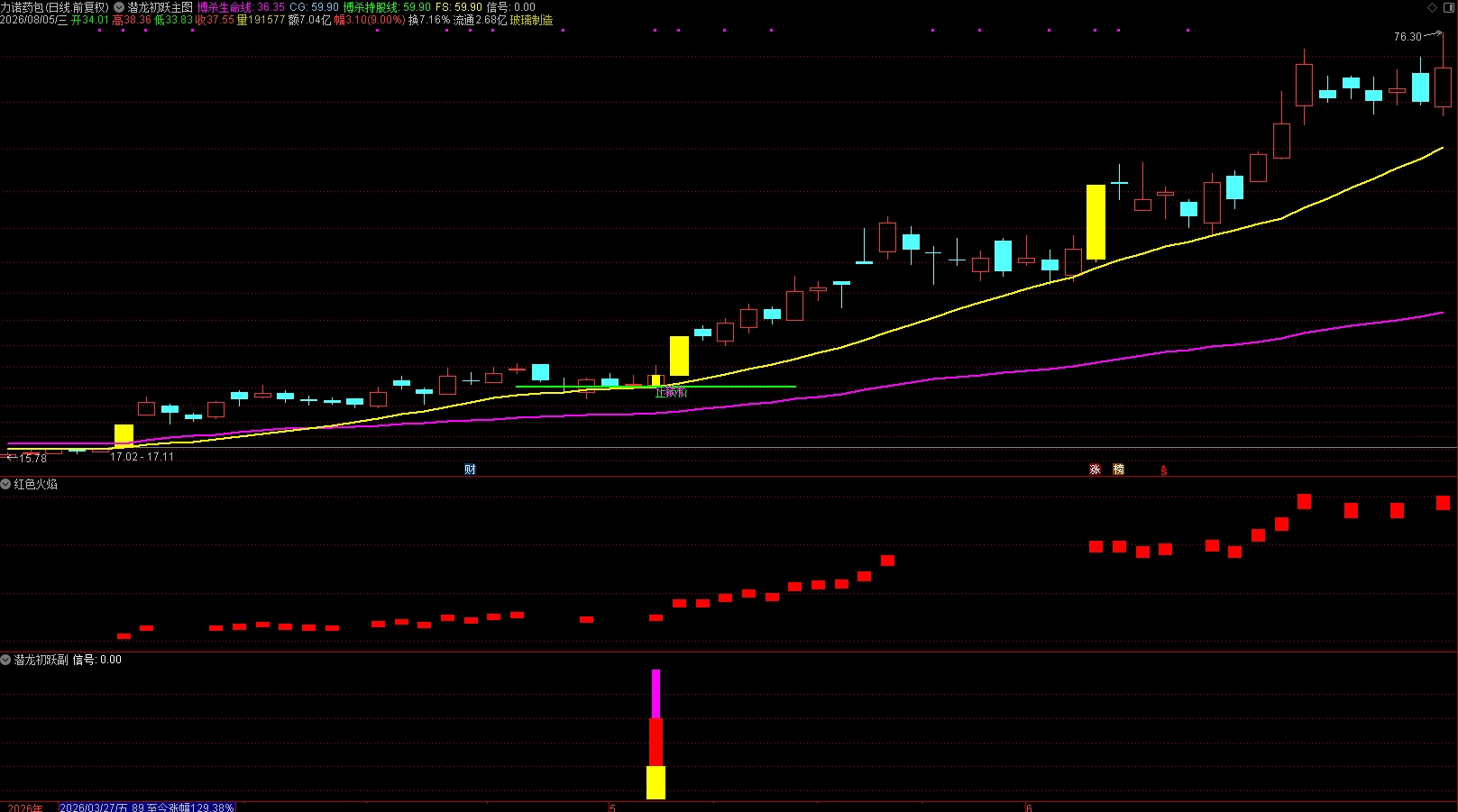The width and height of the screenshot is (1458, 812).
Task: Click the 2026/03/27 interval statistics label
Action: (147, 807)
